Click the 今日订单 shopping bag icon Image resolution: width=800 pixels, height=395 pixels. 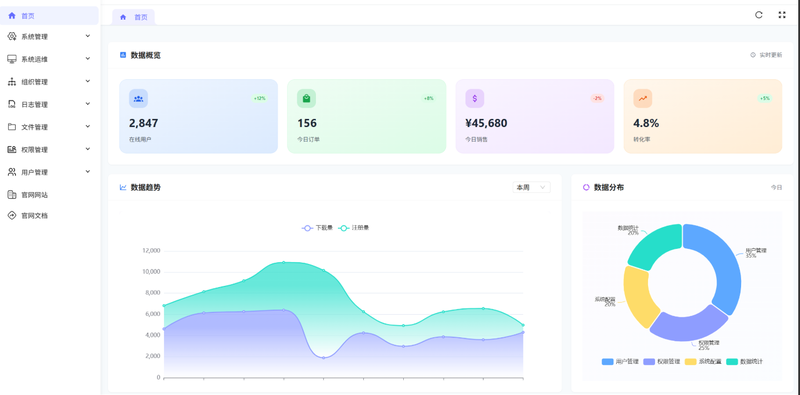point(306,98)
